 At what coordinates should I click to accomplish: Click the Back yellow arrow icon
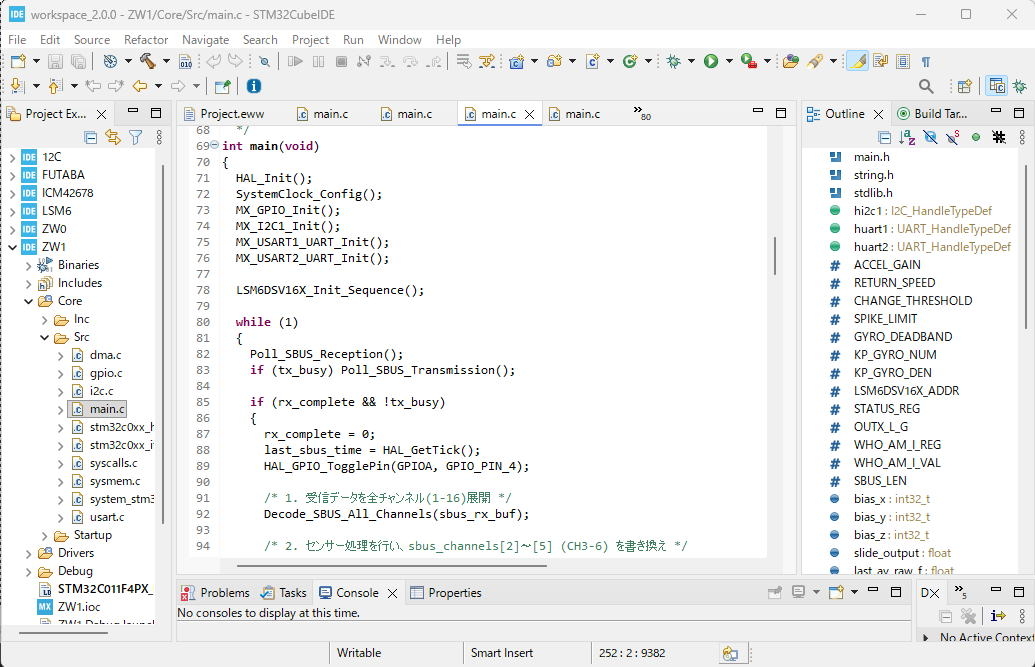click(140, 86)
